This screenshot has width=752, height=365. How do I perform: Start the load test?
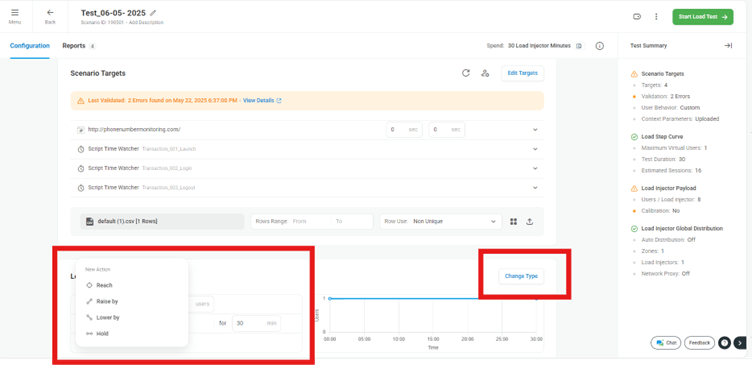click(703, 17)
